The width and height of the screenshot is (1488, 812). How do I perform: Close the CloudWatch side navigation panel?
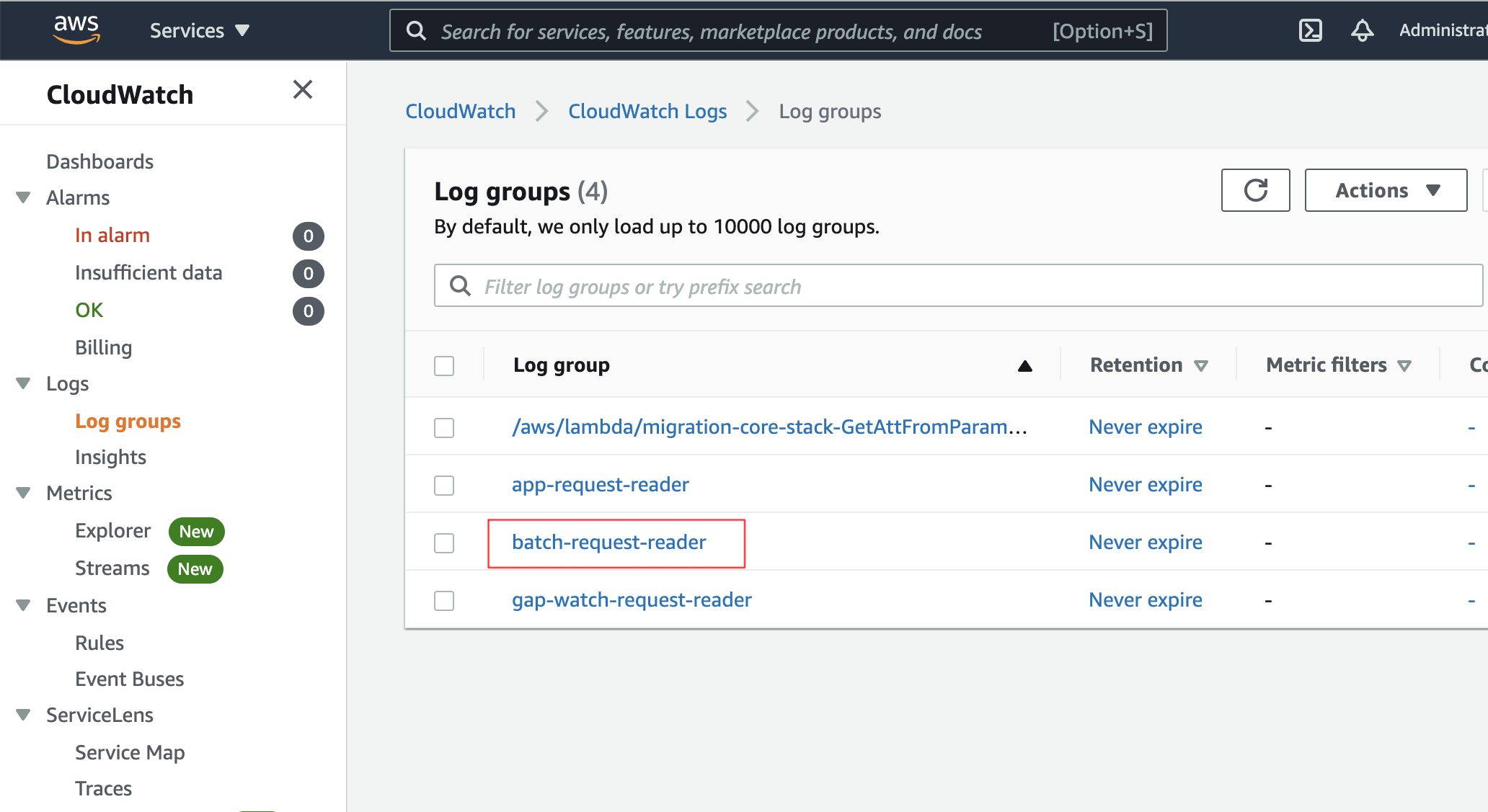point(303,89)
